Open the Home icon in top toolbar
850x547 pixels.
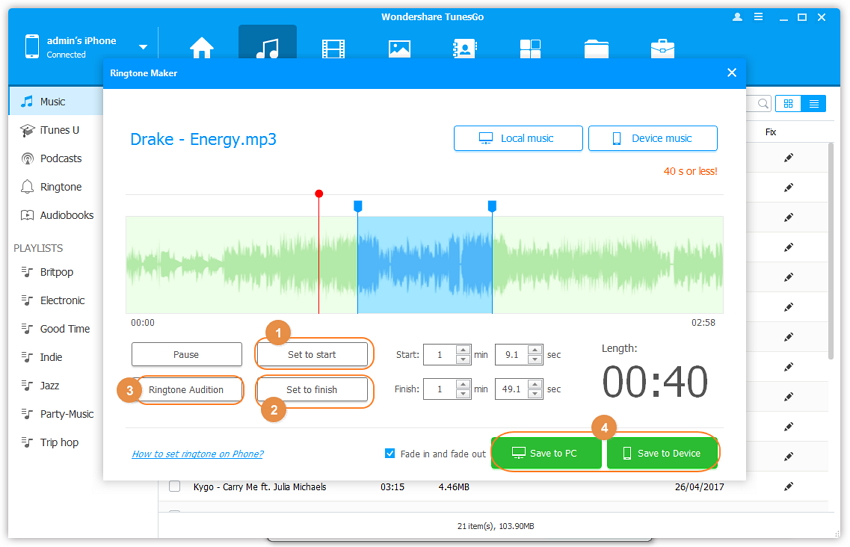click(x=202, y=48)
